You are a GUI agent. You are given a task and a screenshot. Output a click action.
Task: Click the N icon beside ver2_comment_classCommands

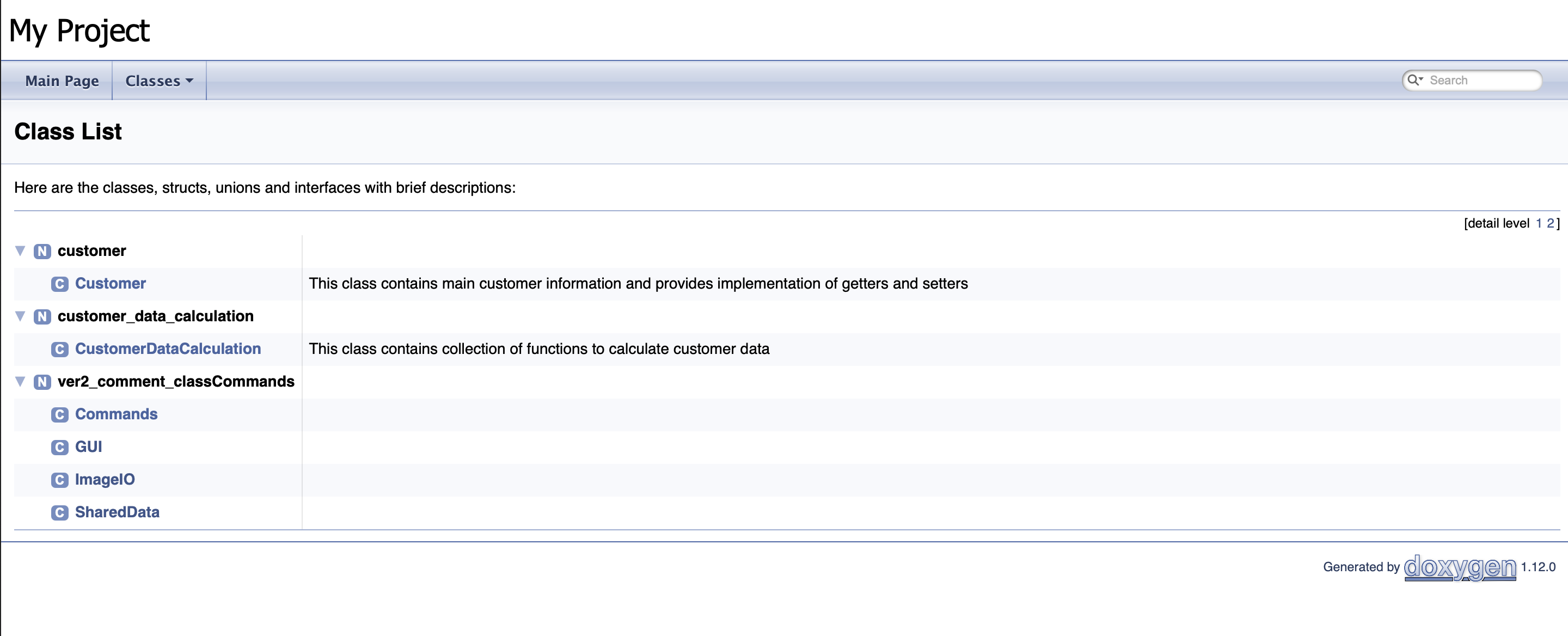point(42,382)
